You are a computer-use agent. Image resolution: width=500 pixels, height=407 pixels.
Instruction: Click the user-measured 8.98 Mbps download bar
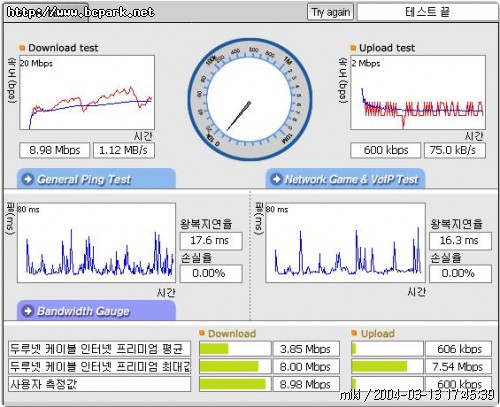click(235, 384)
